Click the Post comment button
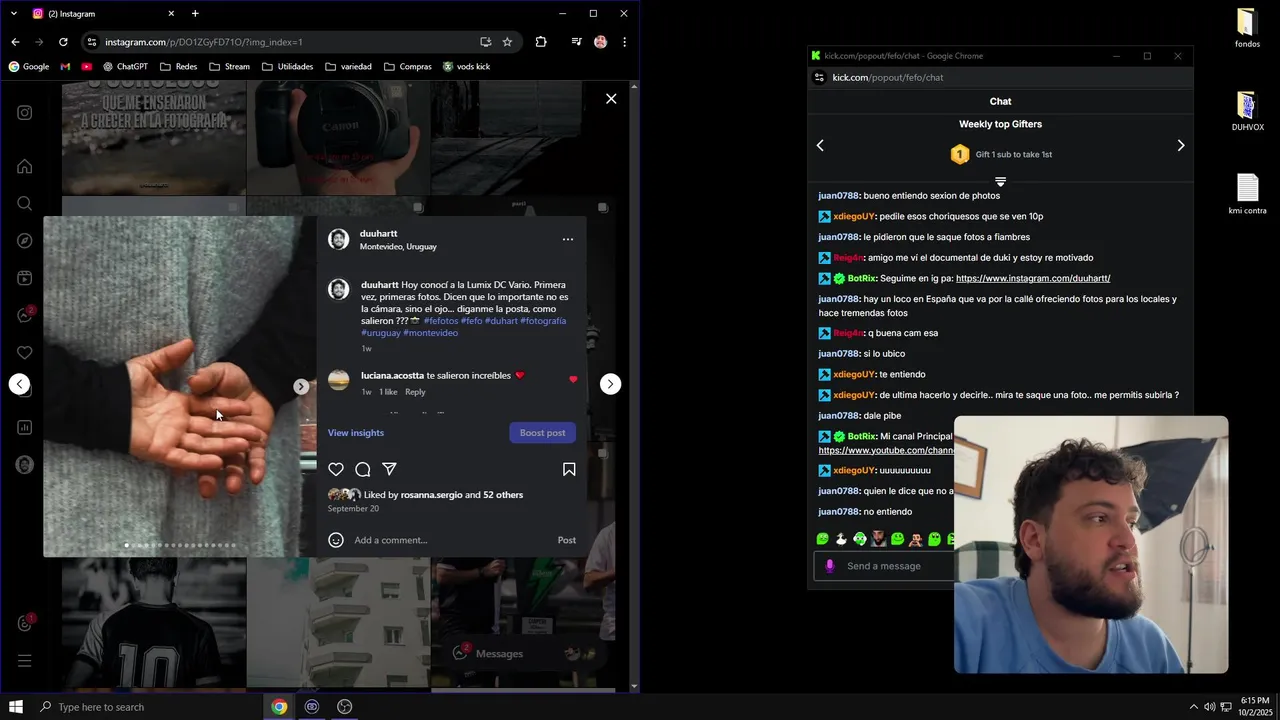 point(567,540)
